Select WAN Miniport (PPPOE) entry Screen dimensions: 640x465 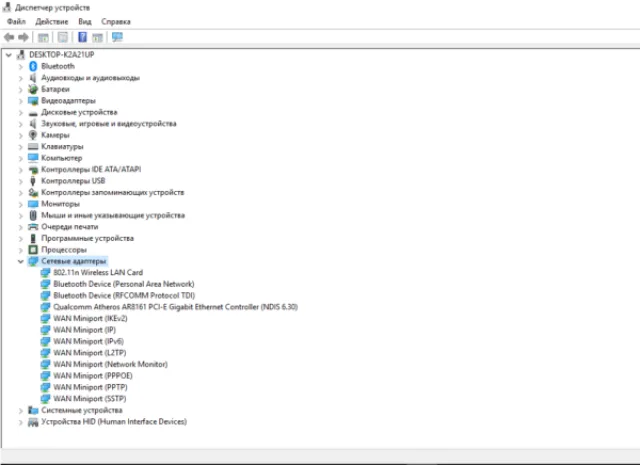click(x=93, y=375)
